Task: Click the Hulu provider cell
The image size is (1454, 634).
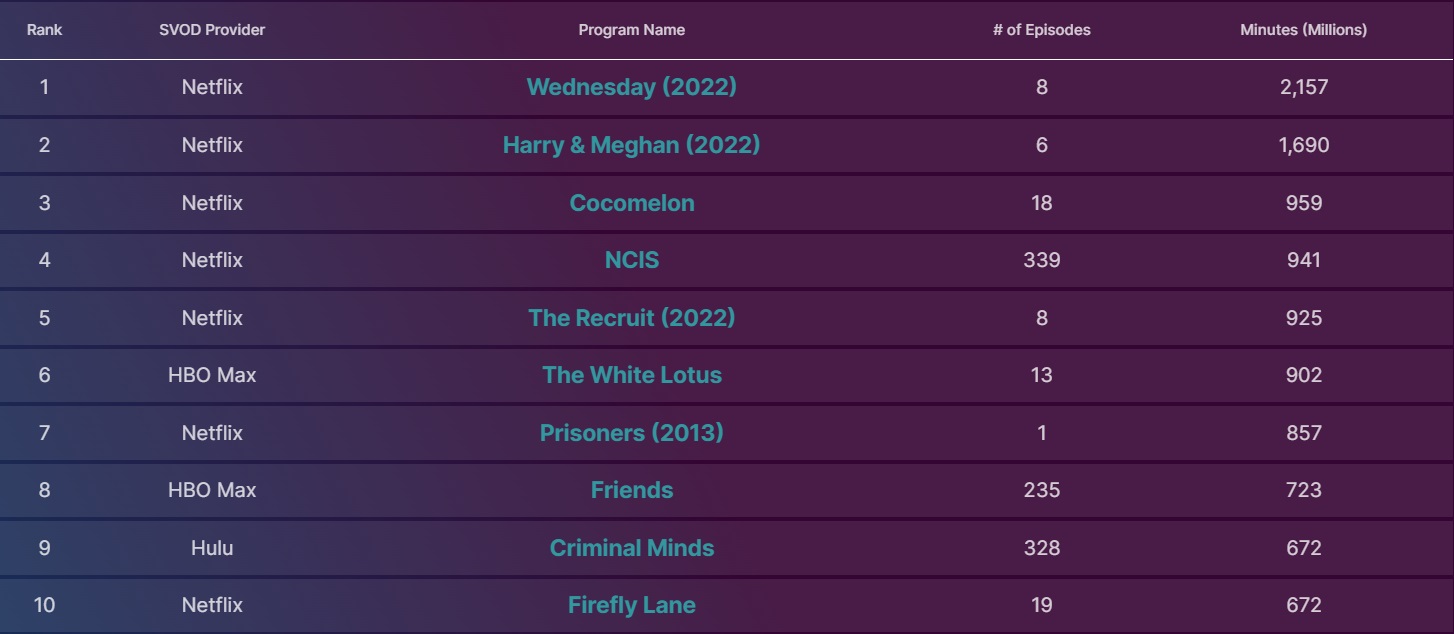Action: click(212, 548)
